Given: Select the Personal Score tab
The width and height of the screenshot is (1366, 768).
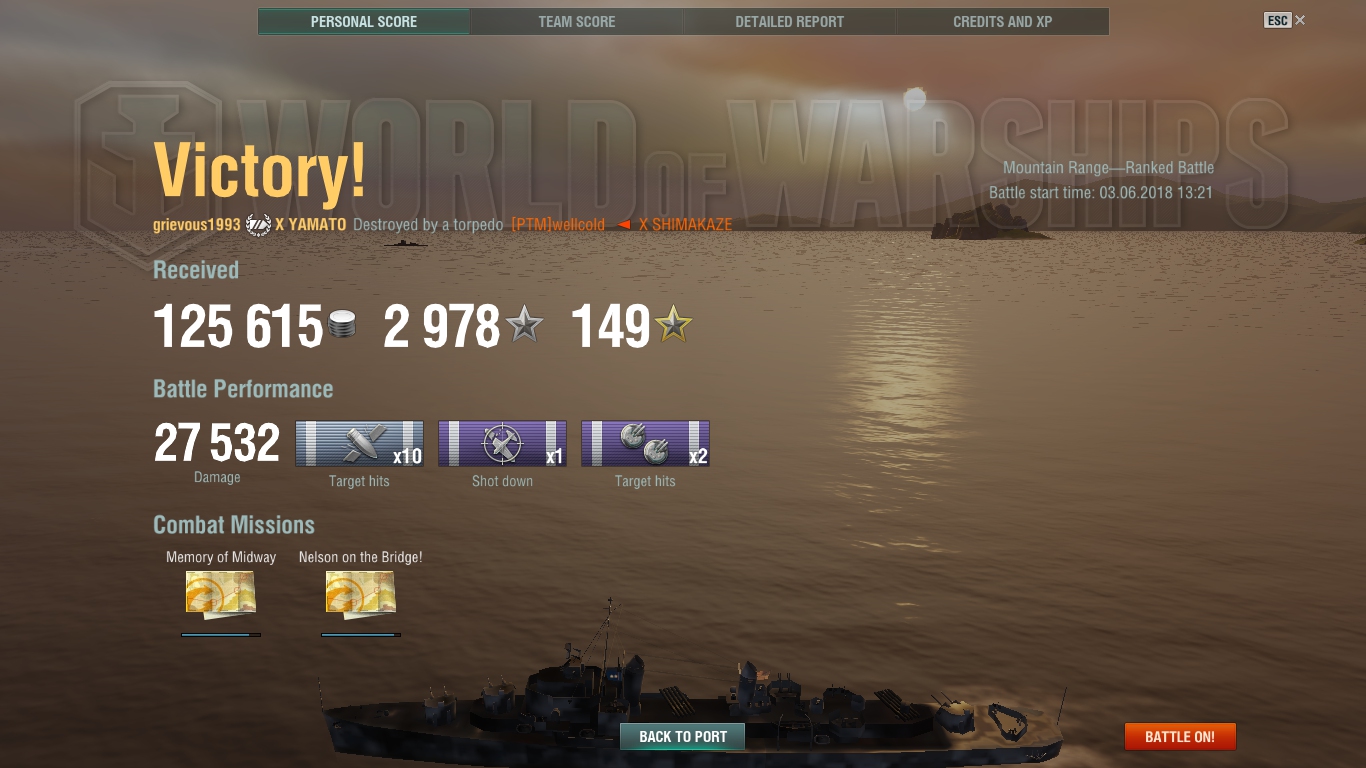Looking at the screenshot, I should (364, 21).
